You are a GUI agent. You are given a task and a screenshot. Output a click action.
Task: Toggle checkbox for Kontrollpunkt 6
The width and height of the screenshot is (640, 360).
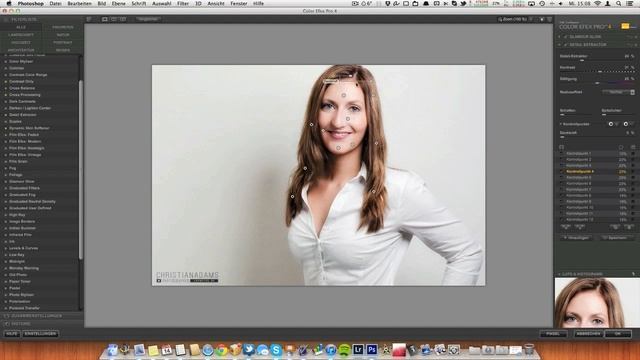pyautogui.click(x=562, y=184)
